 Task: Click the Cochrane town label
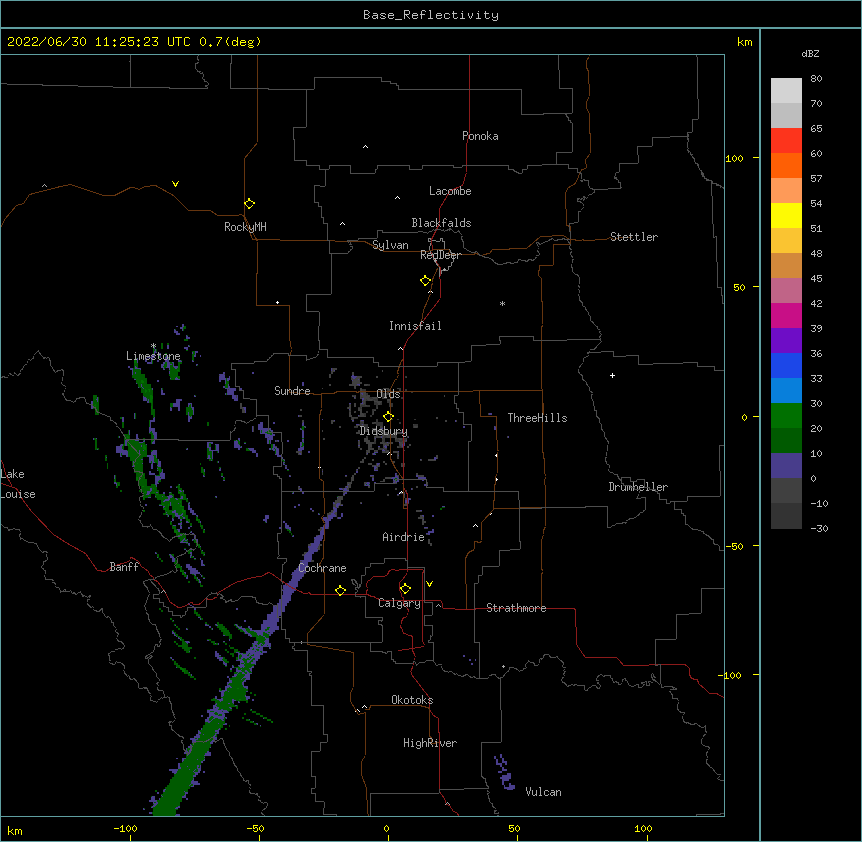[x=322, y=568]
